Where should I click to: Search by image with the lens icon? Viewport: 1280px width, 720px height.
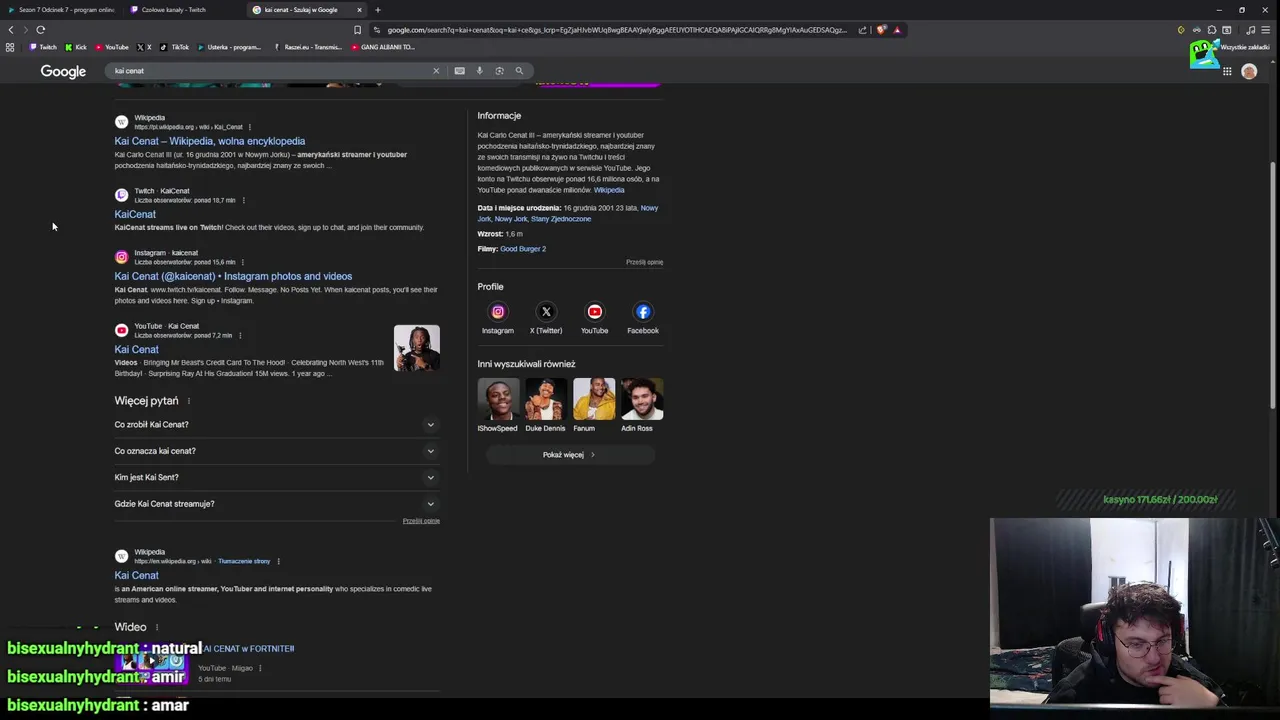pos(499,71)
